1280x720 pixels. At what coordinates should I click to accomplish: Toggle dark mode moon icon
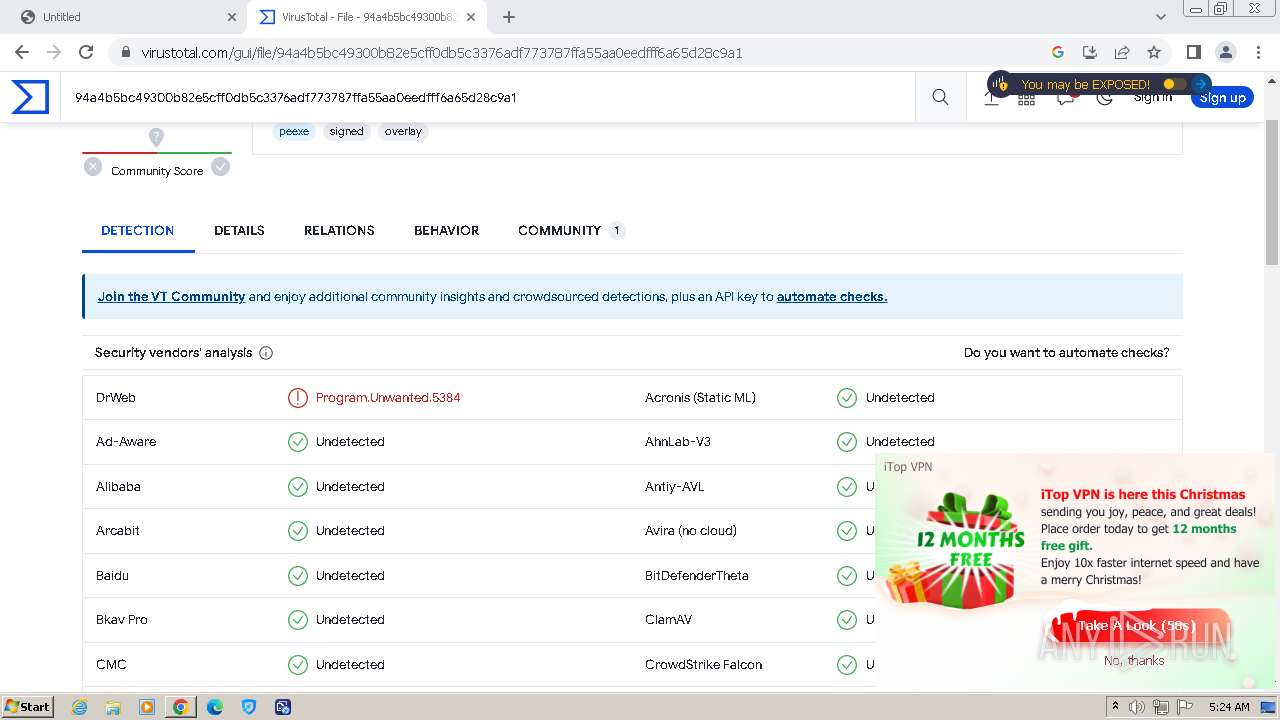coord(1105,98)
